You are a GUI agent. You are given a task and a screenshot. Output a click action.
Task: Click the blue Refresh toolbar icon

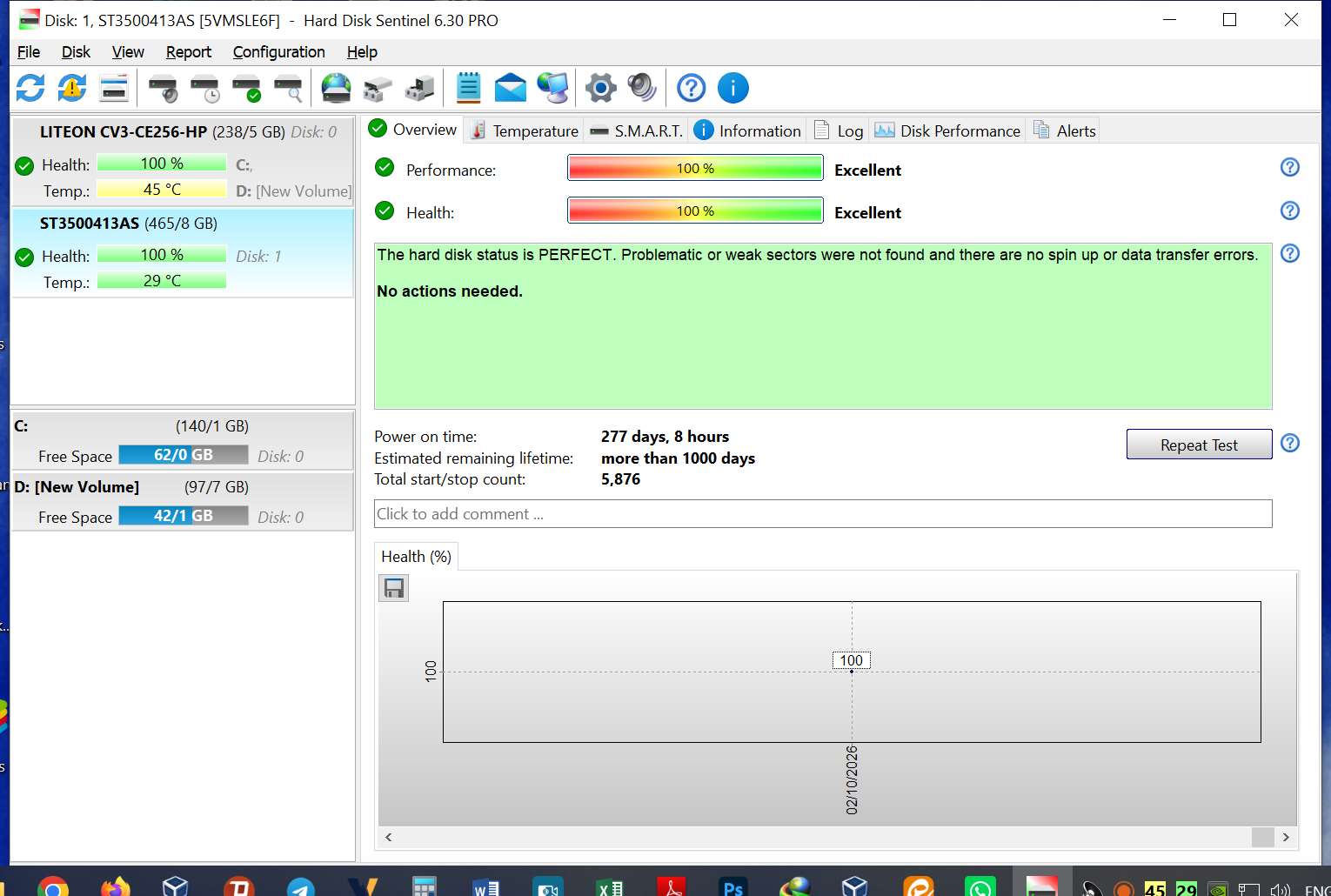30,88
